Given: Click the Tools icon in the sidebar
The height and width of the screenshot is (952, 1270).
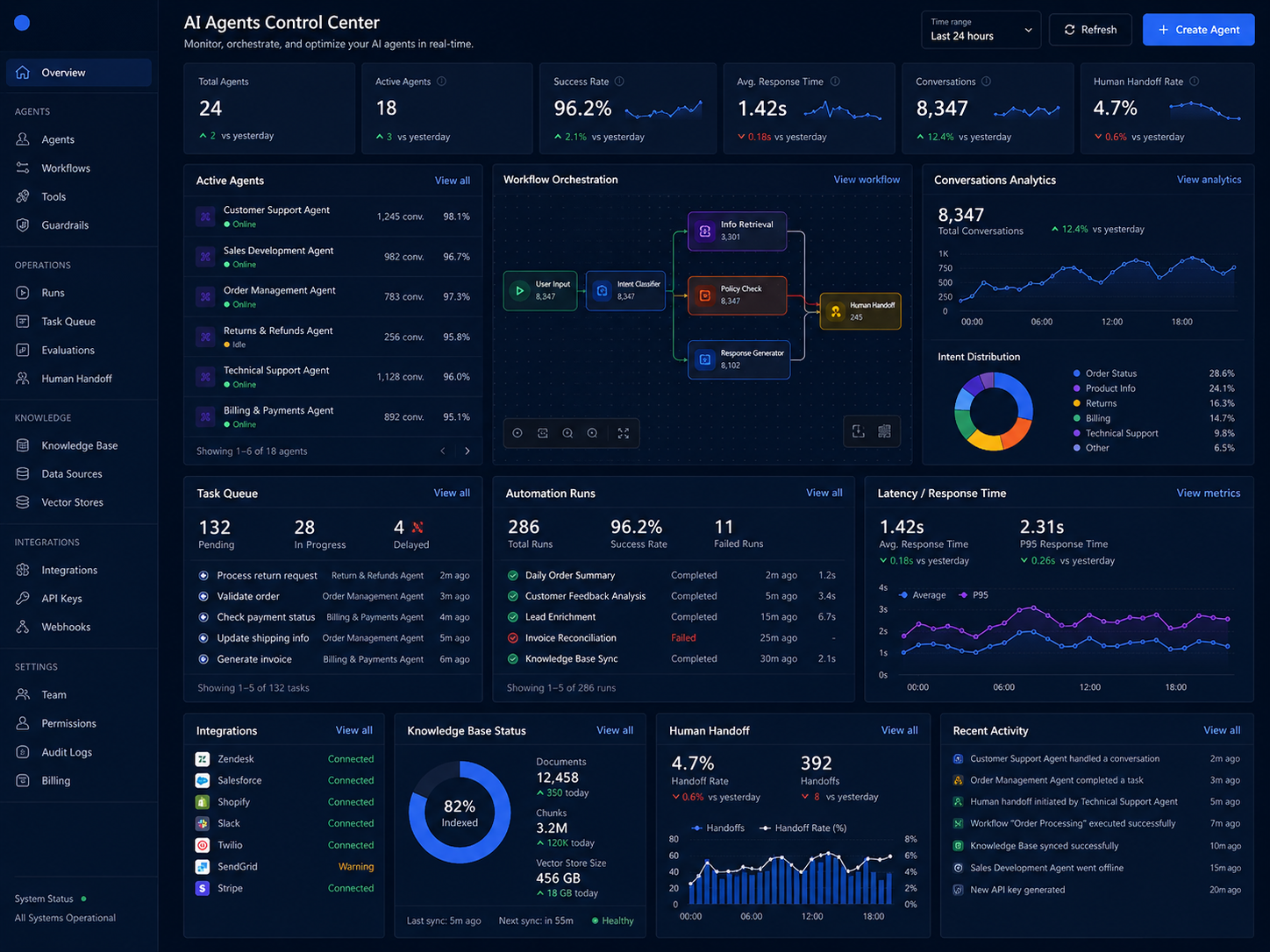Looking at the screenshot, I should point(23,196).
